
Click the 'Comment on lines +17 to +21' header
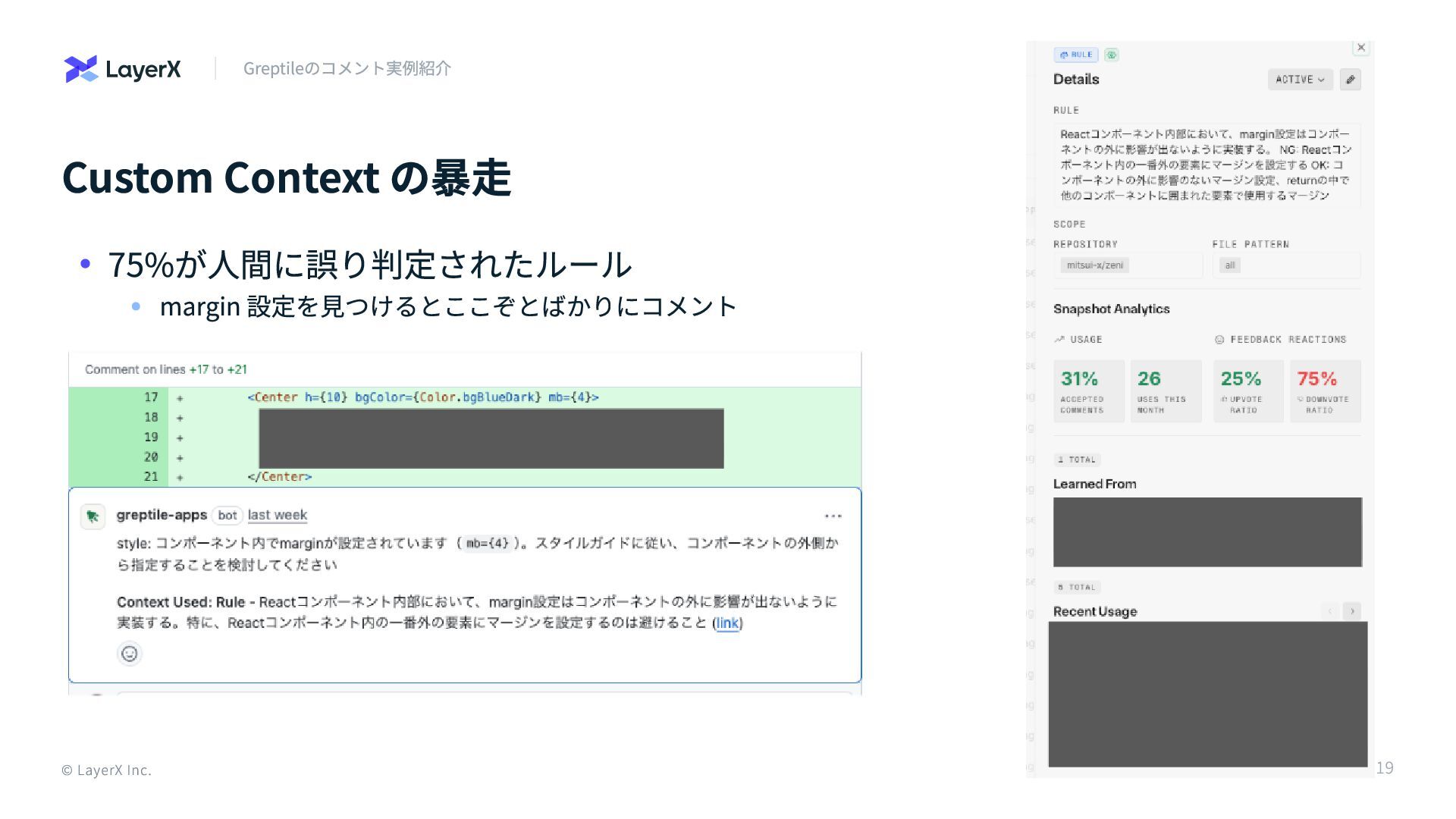coord(166,369)
